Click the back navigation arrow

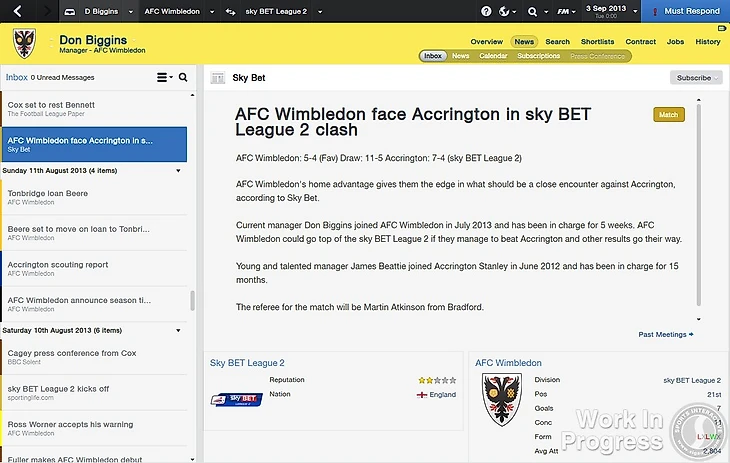(18, 11)
